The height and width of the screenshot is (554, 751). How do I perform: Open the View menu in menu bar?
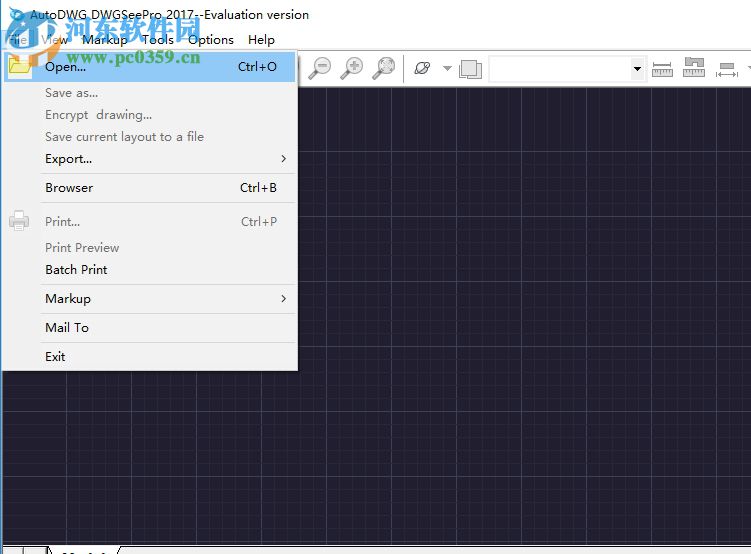54,40
